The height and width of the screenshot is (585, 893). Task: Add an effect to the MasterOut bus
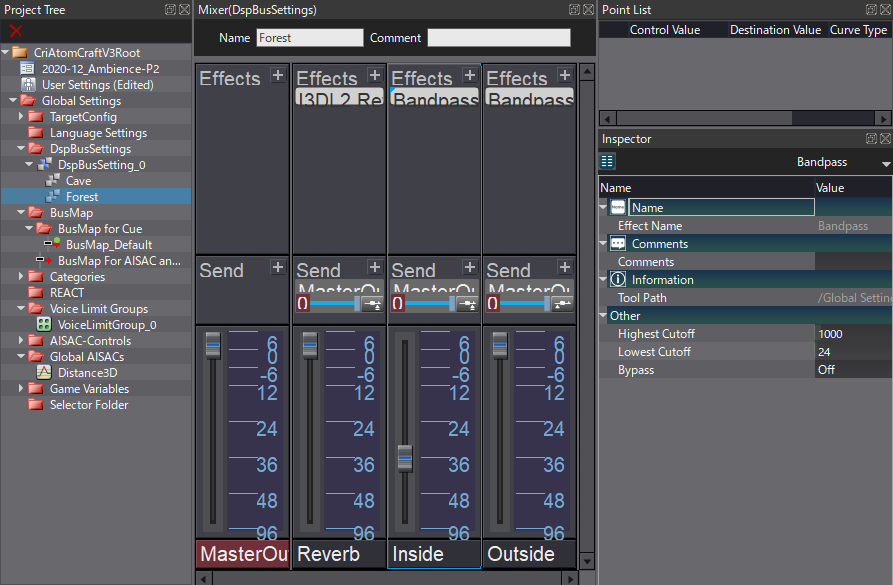tap(278, 75)
